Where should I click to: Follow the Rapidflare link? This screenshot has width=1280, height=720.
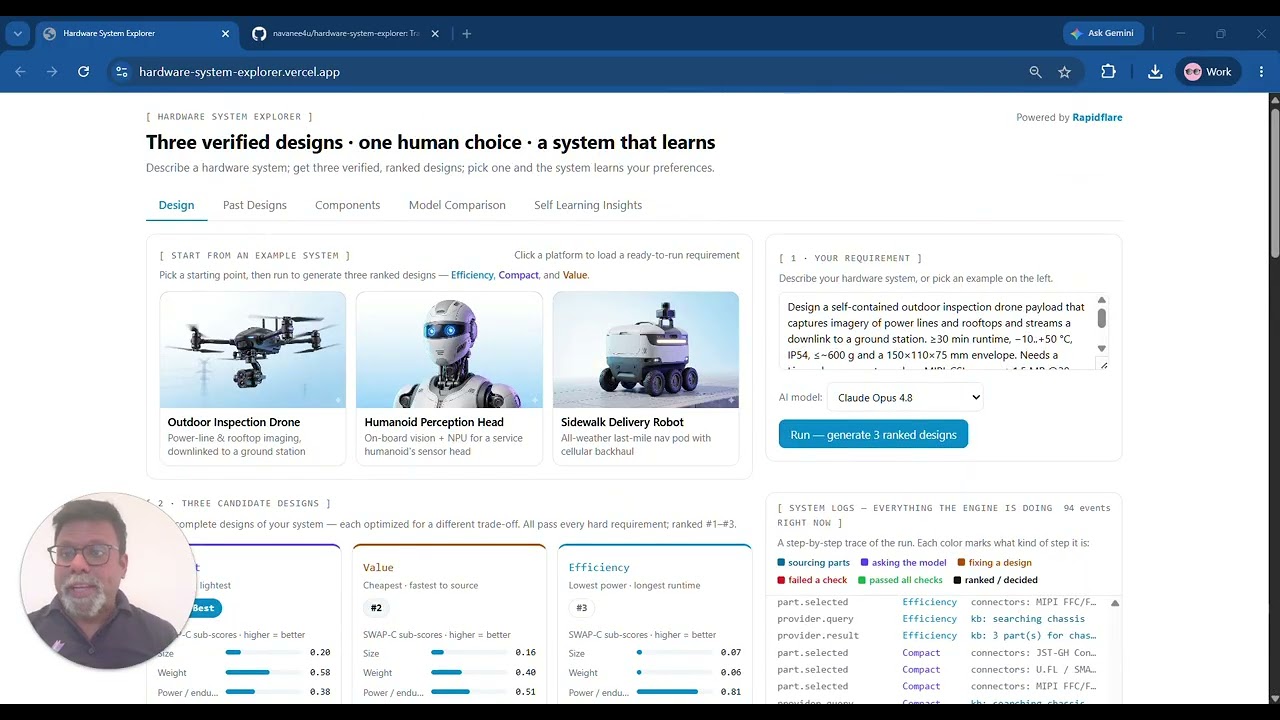click(x=1097, y=117)
